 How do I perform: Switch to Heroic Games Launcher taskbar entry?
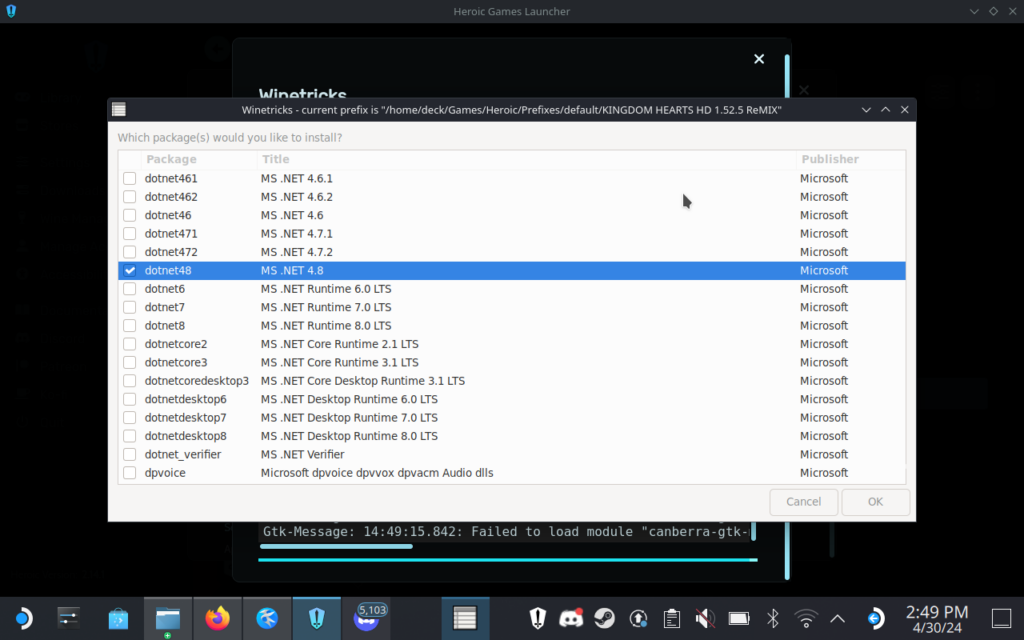[x=317, y=618]
